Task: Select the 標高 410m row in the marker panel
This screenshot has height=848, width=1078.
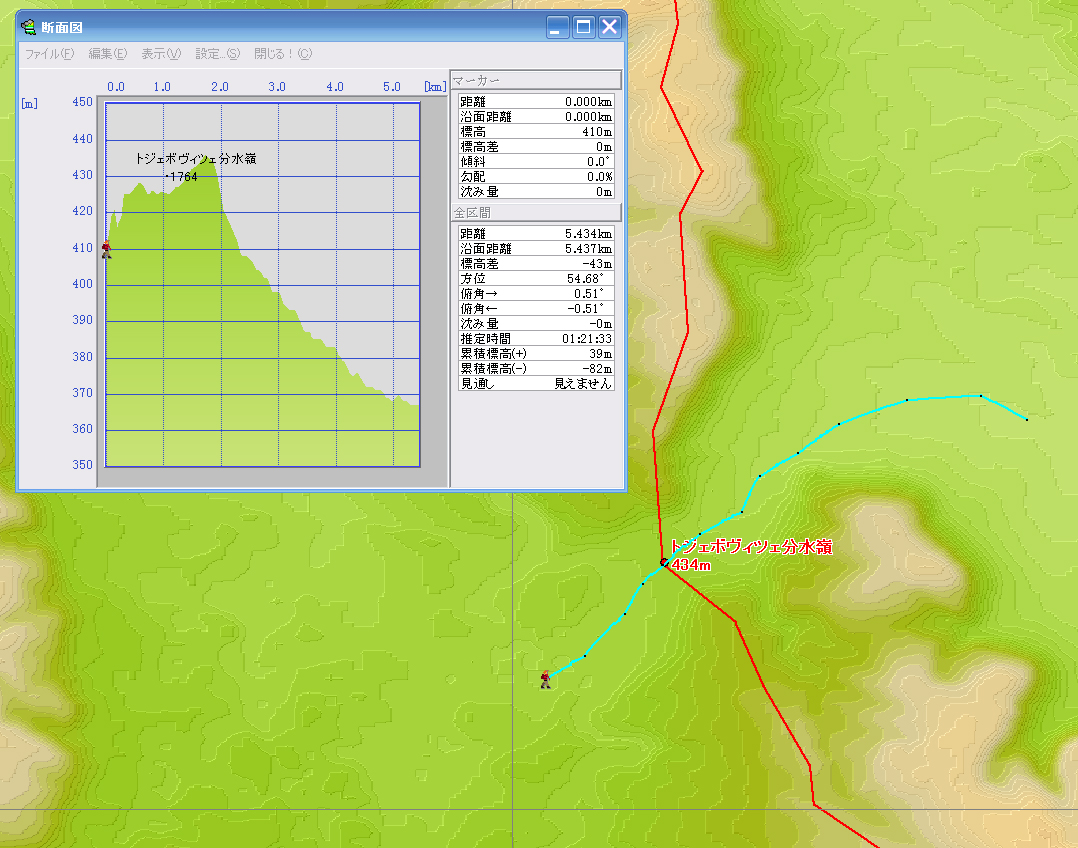Action: pyautogui.click(x=536, y=132)
